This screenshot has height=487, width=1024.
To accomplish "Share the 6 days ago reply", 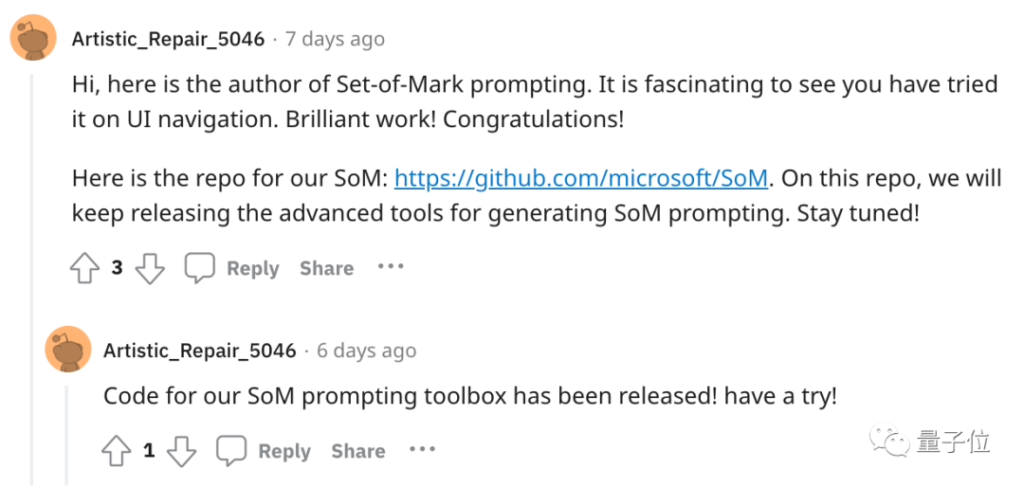I will 358,451.
